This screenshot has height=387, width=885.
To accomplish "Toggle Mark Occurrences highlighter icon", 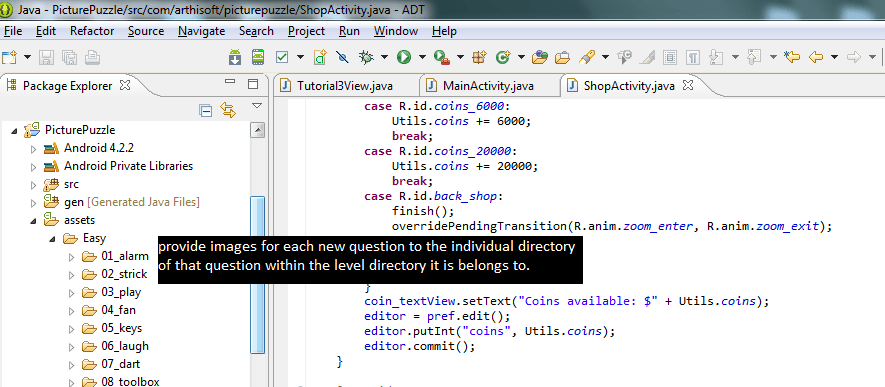I will (x=648, y=57).
